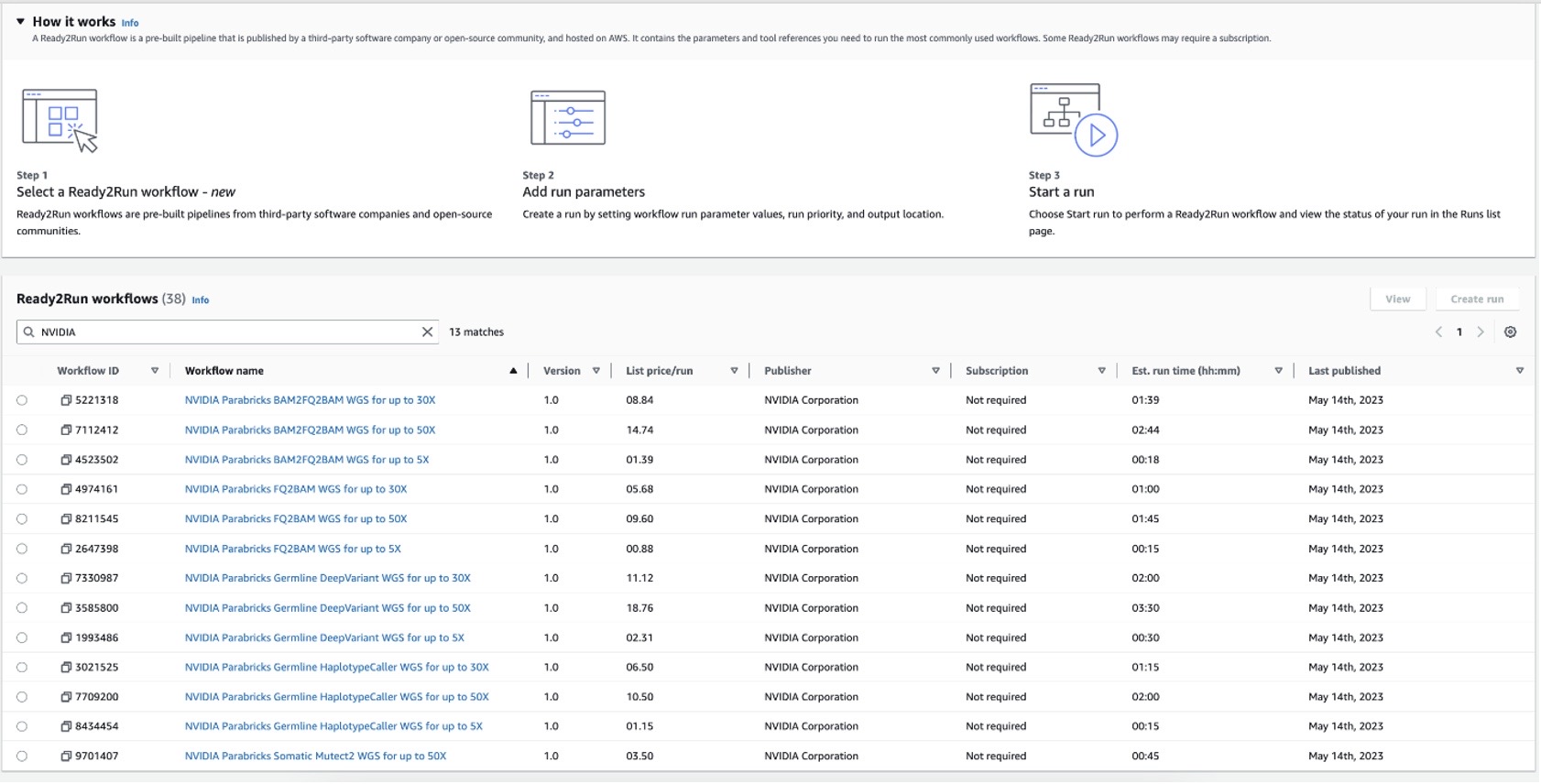Viewport: 1541px width, 784px height.
Task: Click the Create run button
Action: click(x=1477, y=299)
